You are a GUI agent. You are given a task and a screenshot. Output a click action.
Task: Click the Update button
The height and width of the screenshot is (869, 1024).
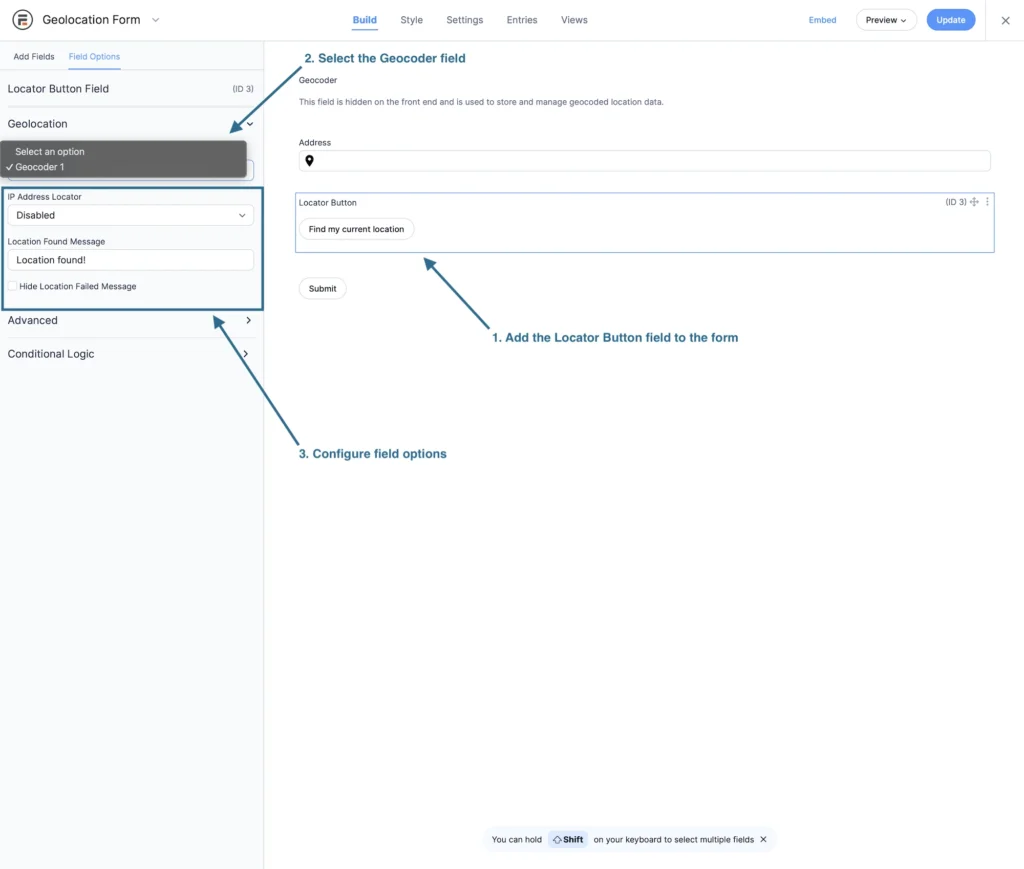point(950,19)
